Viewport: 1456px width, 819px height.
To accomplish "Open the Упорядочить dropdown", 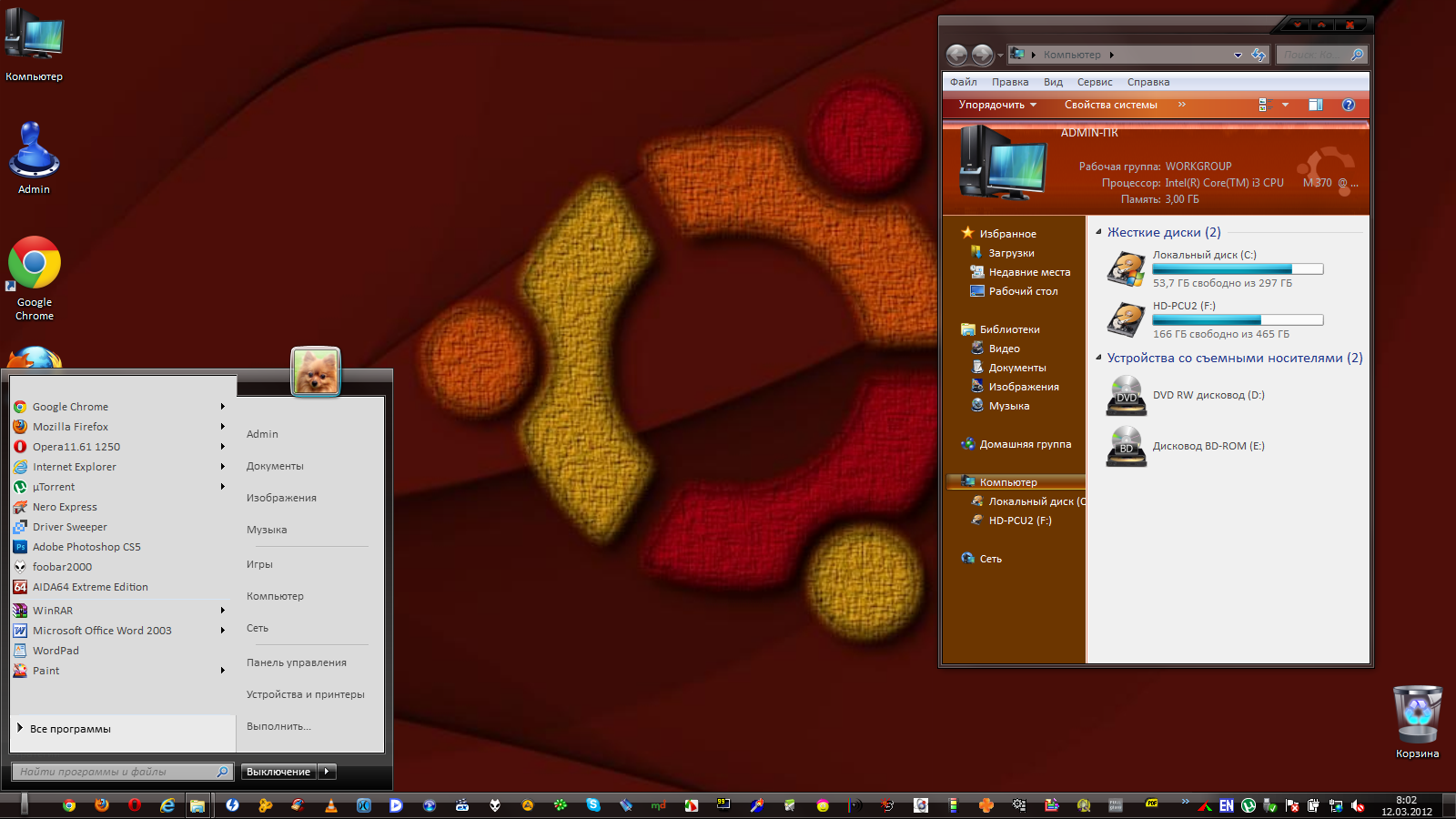I will click(x=997, y=105).
